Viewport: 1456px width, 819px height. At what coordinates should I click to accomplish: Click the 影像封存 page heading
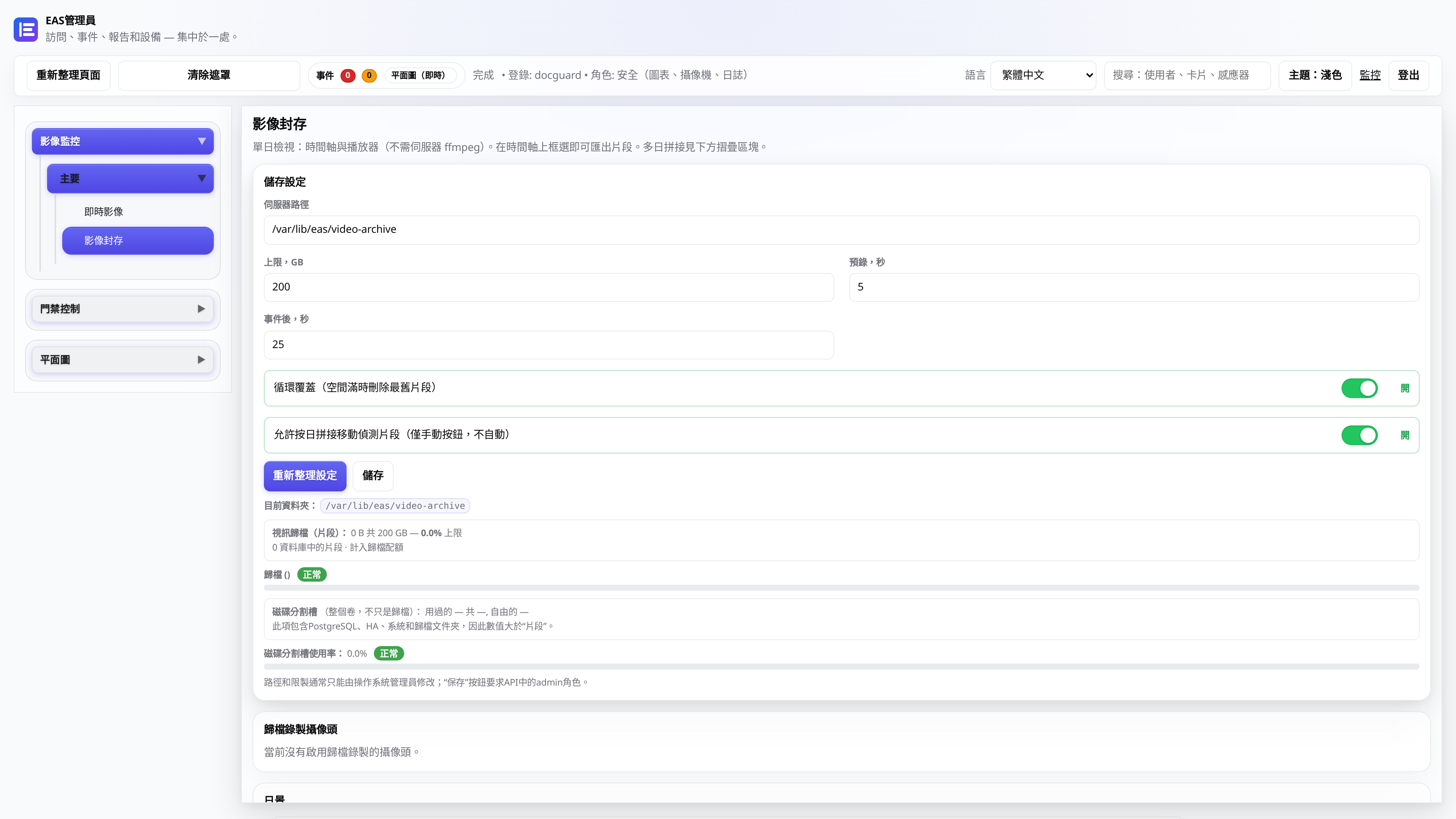279,124
